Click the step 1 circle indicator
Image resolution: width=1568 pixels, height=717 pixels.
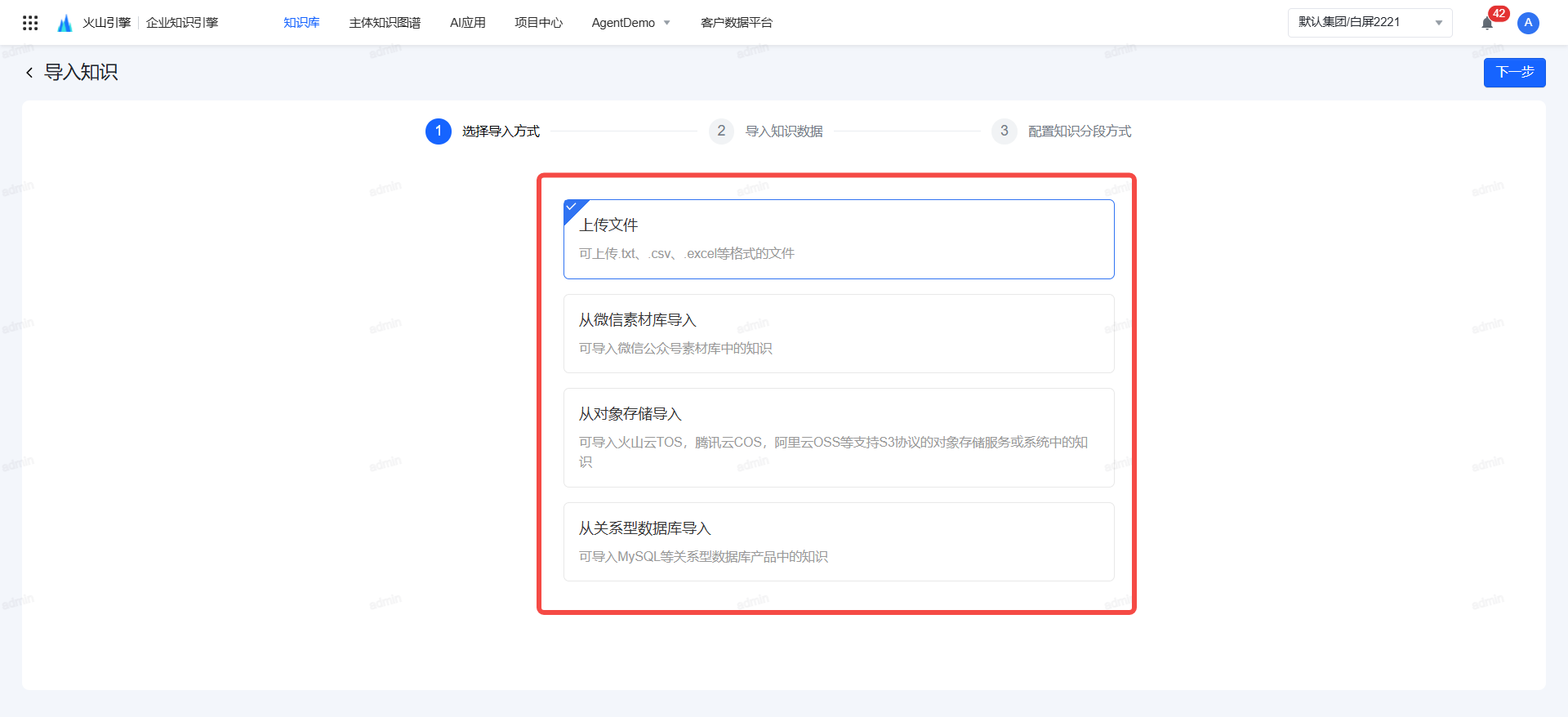point(439,131)
